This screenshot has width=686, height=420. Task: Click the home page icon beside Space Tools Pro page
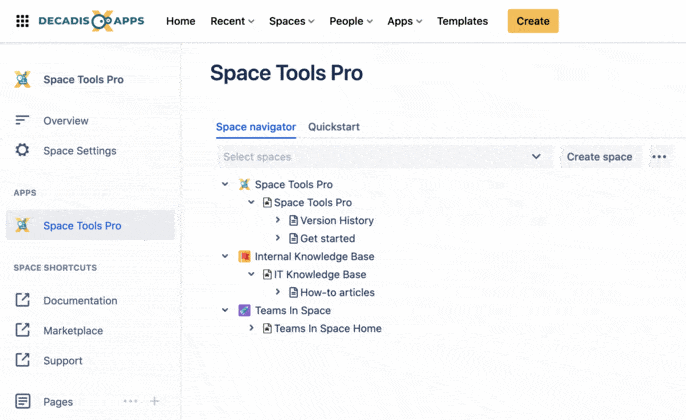point(267,203)
